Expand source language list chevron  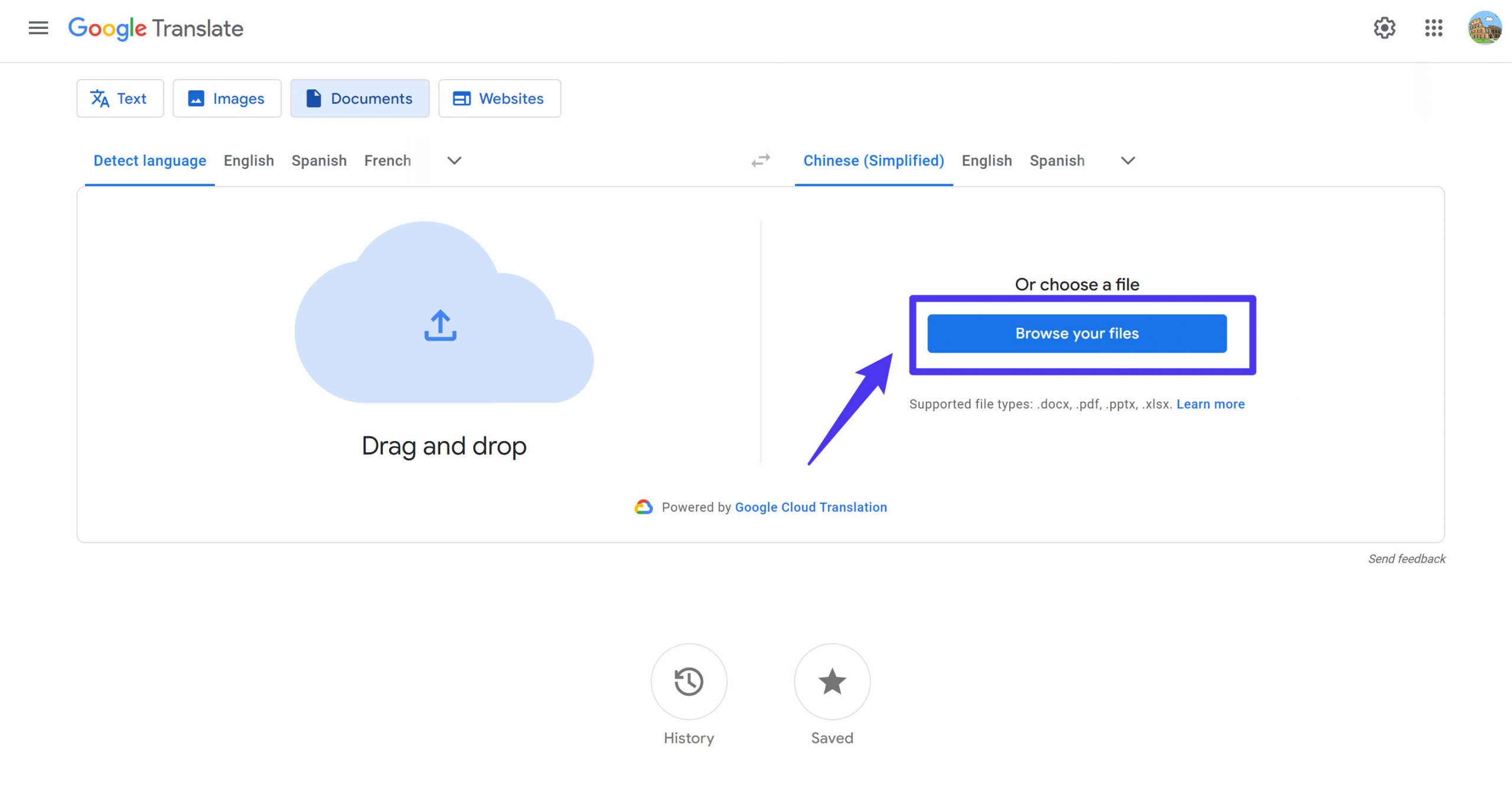pyautogui.click(x=454, y=161)
